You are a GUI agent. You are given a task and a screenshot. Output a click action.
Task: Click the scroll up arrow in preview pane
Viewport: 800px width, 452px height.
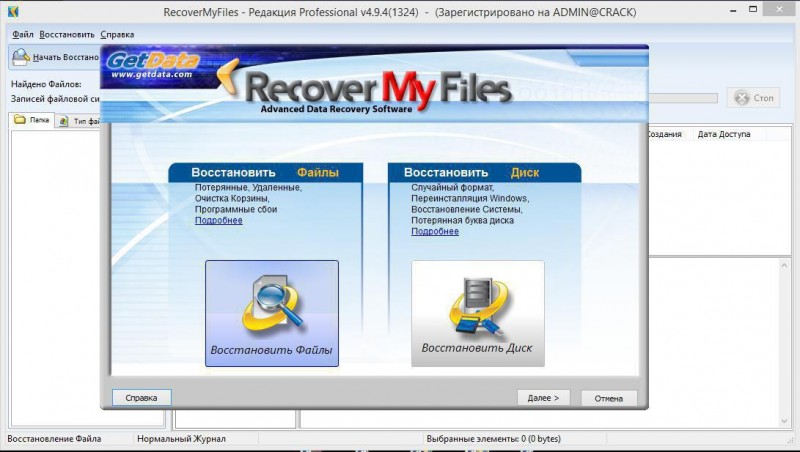784,266
